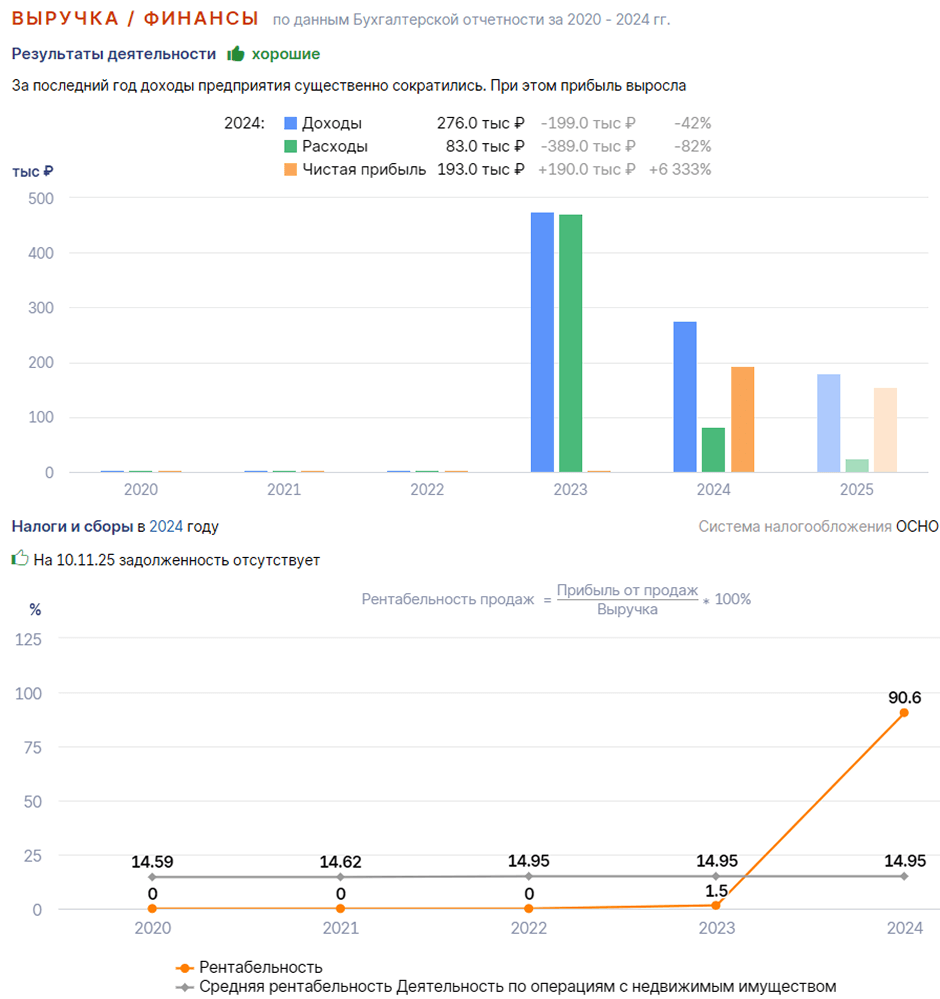This screenshot has width=940, height=999.
Task: Click the profit growth «+6 333%»
Action: point(680,169)
